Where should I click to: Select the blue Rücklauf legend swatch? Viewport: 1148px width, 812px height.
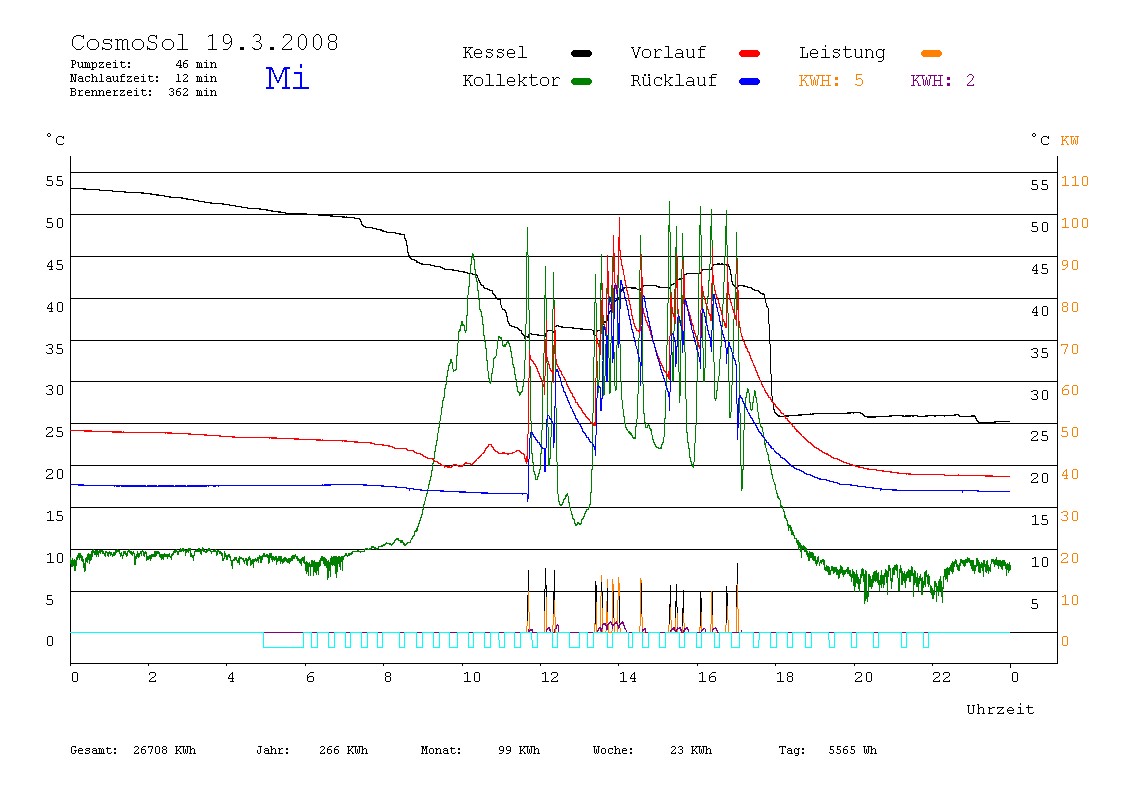tap(749, 81)
